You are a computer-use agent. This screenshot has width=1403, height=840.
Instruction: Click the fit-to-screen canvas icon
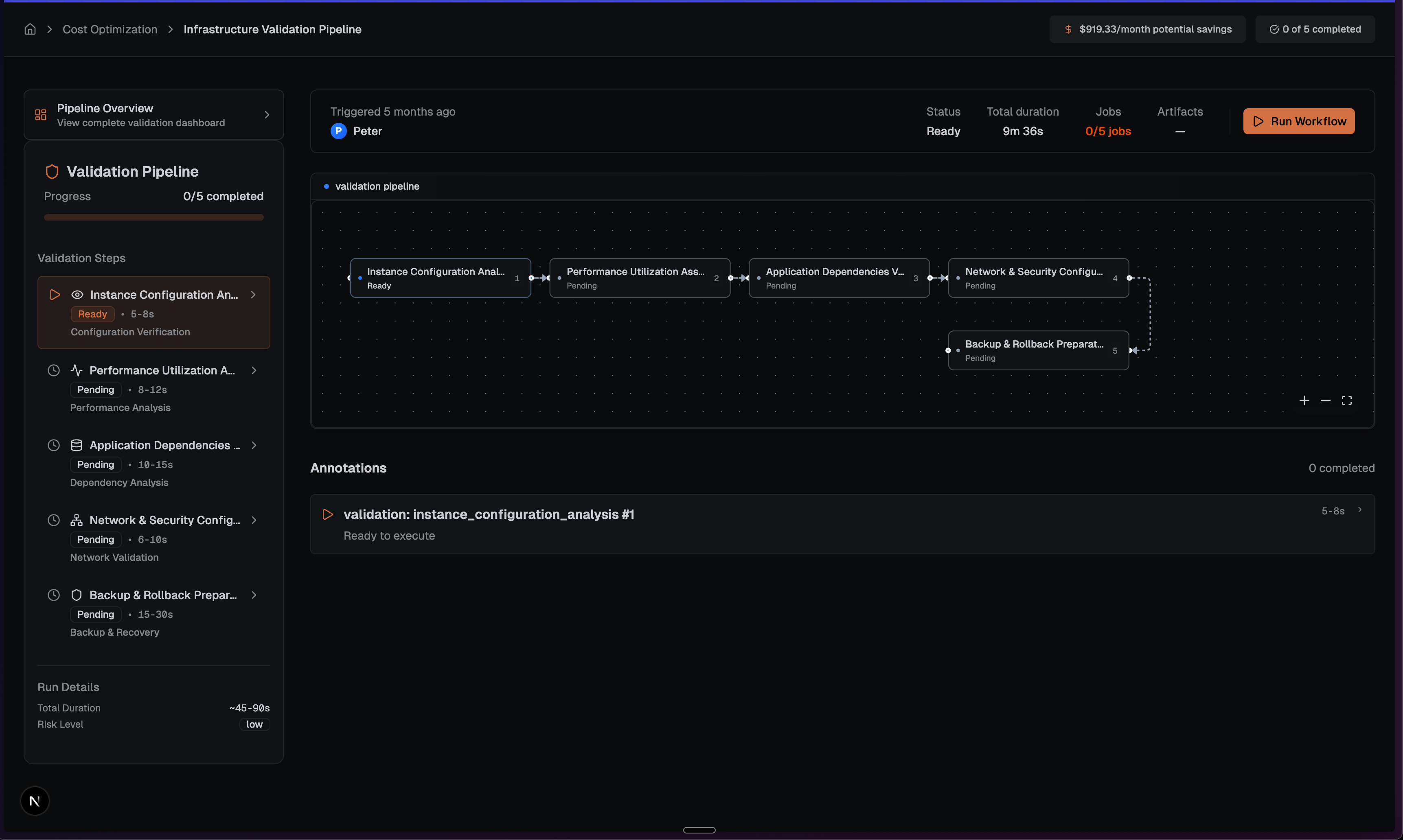[1346, 401]
